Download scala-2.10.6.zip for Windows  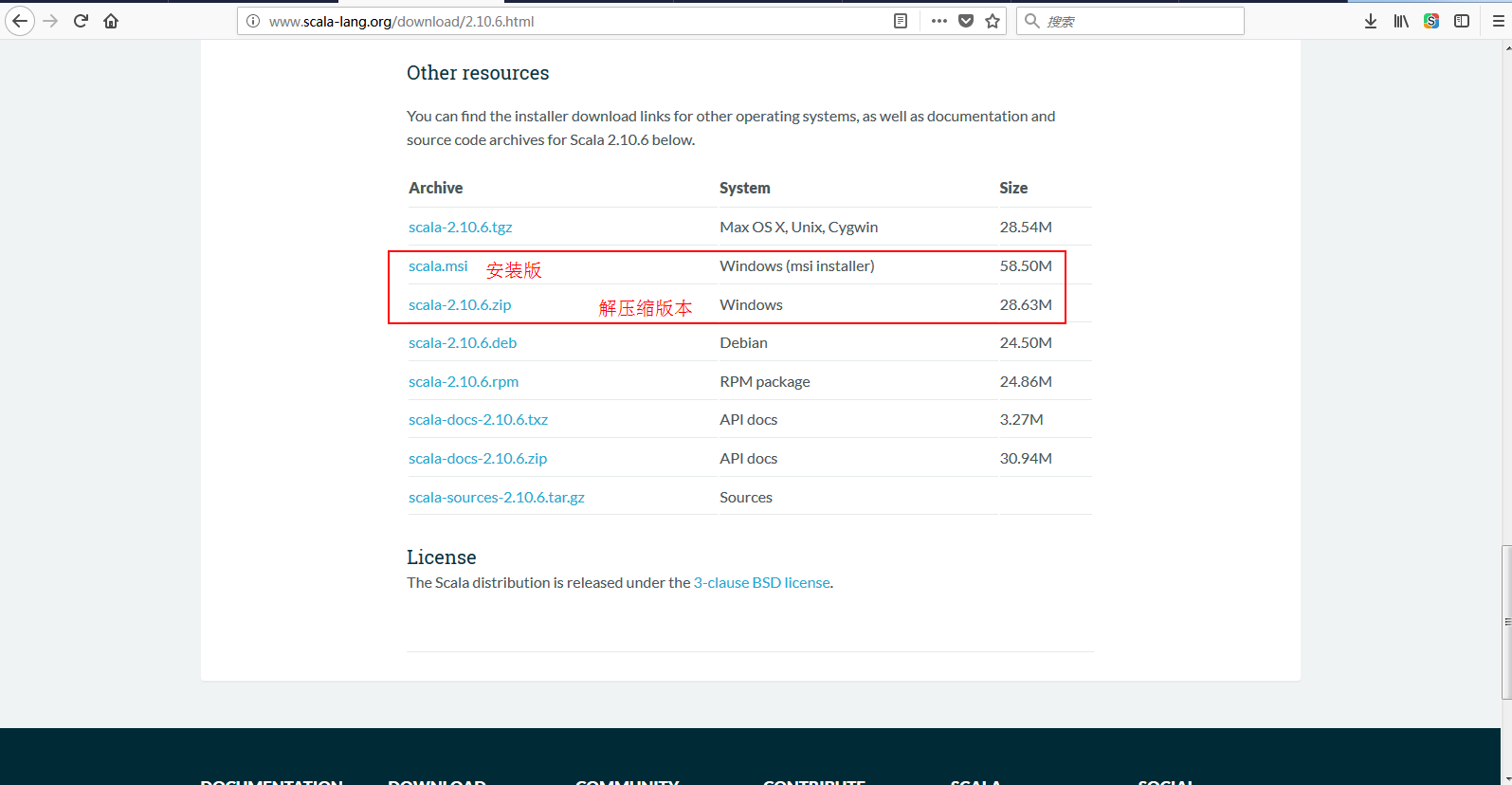pyautogui.click(x=460, y=305)
